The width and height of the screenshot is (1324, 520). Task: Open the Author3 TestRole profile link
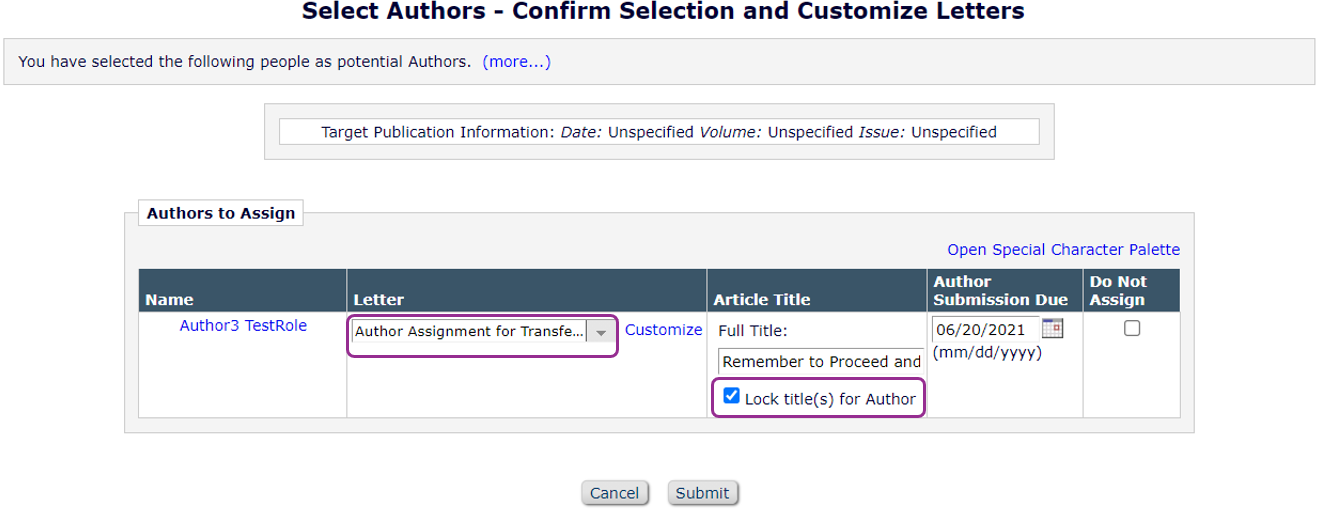pyautogui.click(x=243, y=326)
